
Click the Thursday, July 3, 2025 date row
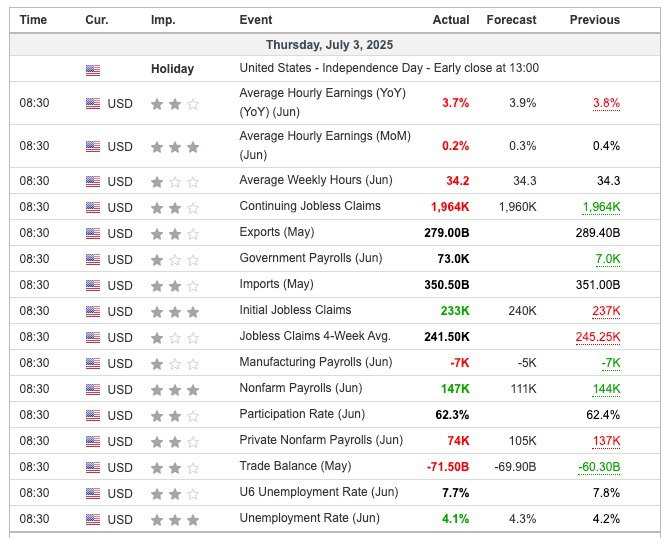click(x=332, y=45)
